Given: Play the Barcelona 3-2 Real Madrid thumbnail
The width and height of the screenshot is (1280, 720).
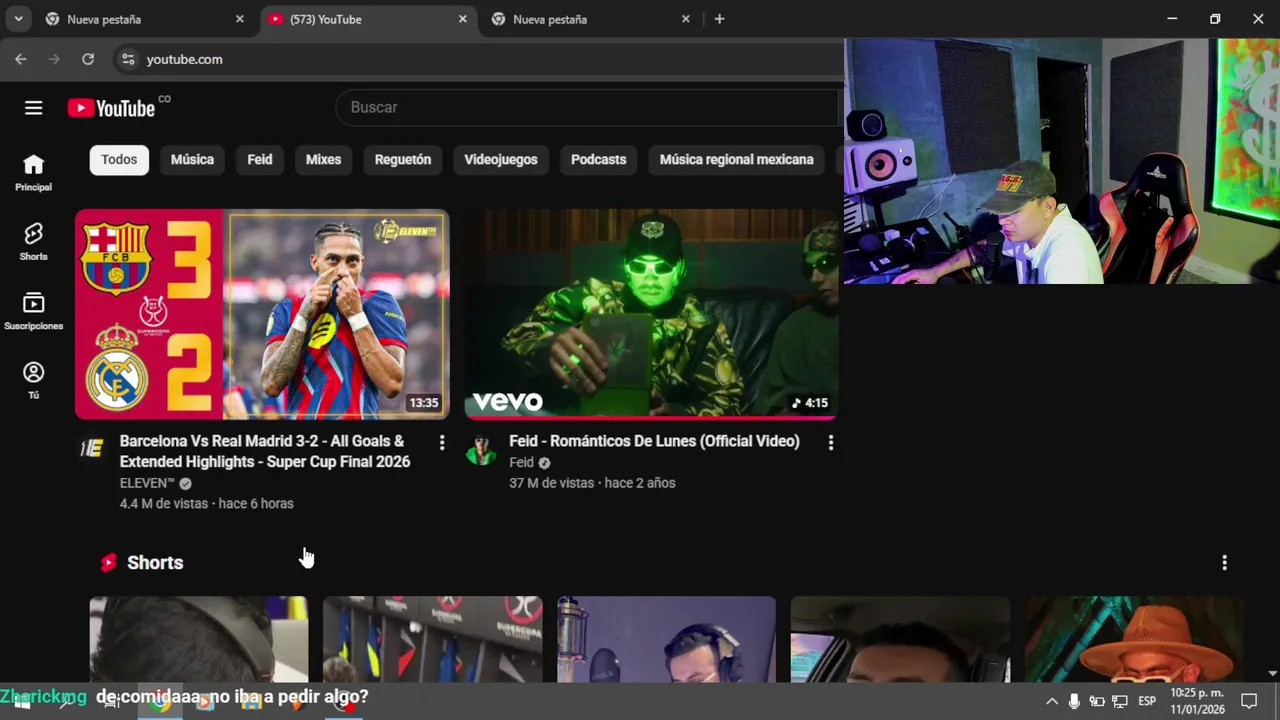Looking at the screenshot, I should (262, 314).
